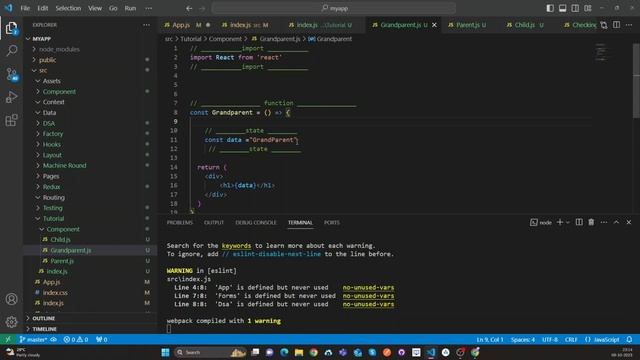640x360 pixels.
Task: Open the Accounts menu icon
Action: tap(11, 299)
